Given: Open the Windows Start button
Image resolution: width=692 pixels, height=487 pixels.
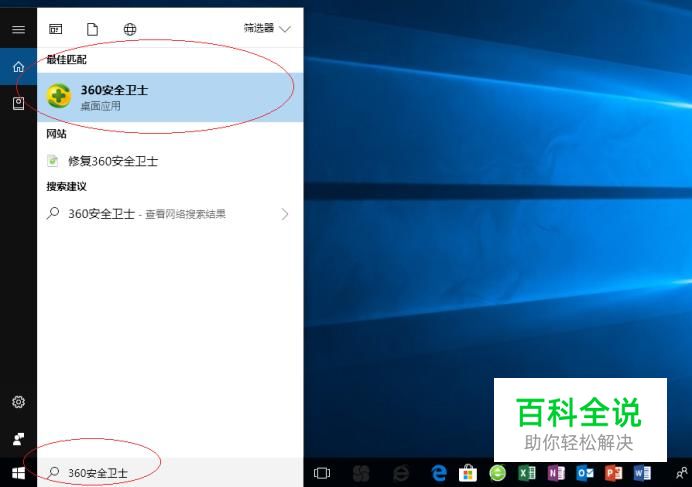Looking at the screenshot, I should coord(18,473).
